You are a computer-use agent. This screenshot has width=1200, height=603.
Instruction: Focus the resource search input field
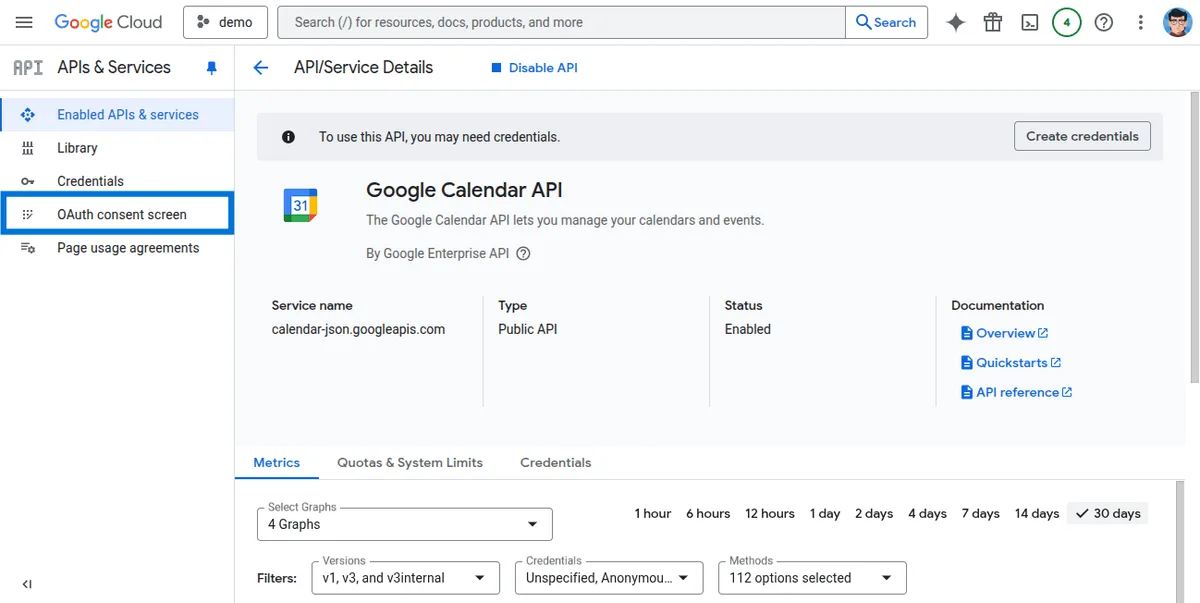point(561,22)
